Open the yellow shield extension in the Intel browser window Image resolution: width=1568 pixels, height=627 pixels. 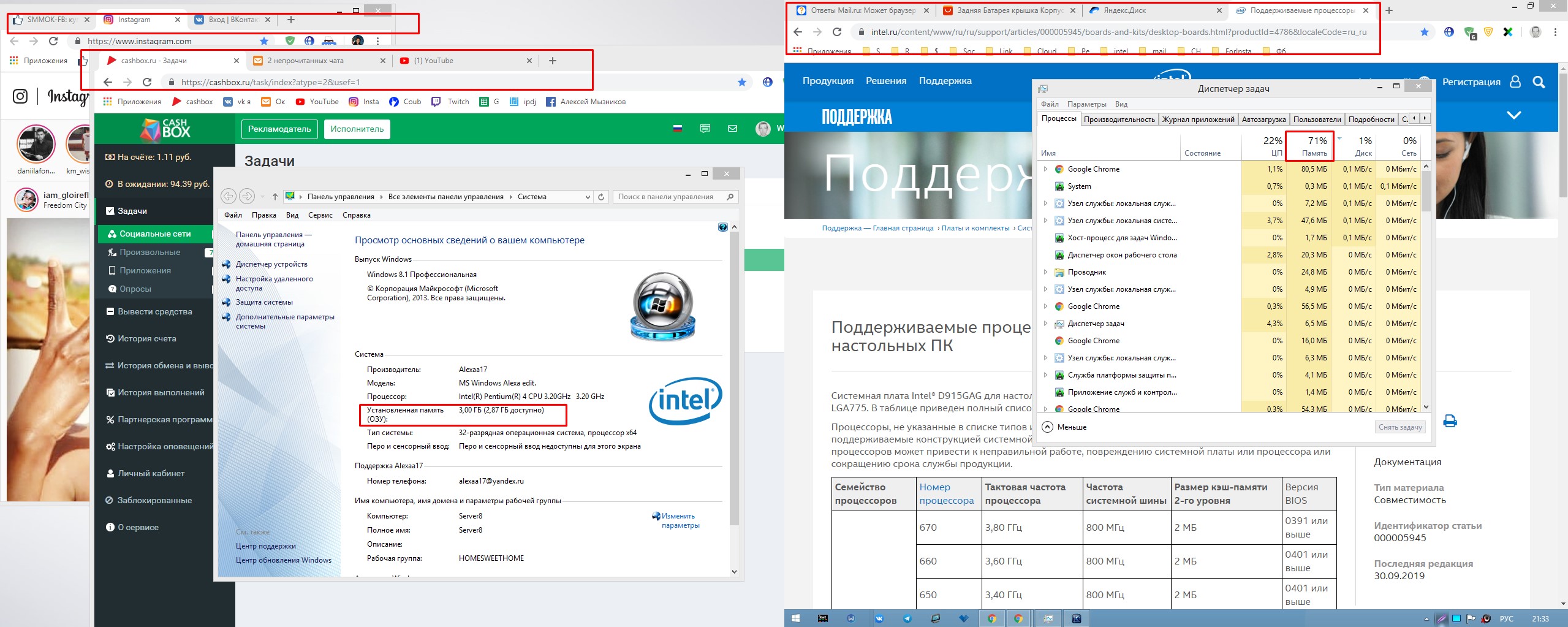[x=1488, y=32]
